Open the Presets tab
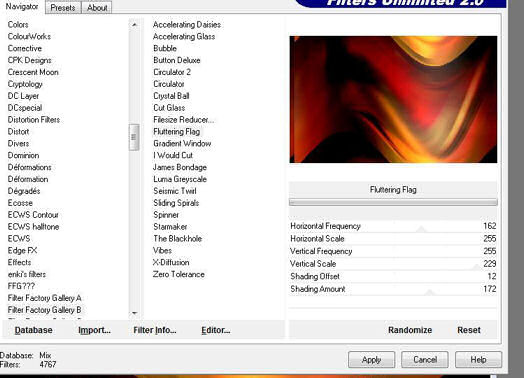Viewport: 524px width, 378px height. (x=63, y=8)
